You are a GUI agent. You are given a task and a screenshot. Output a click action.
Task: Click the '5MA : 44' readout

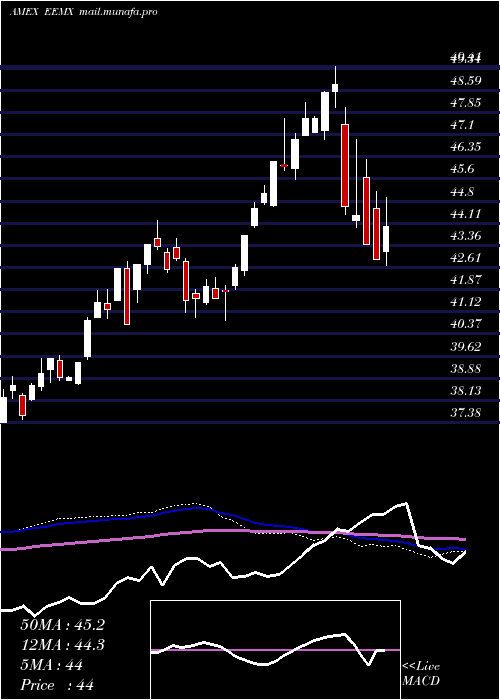[x=52, y=665]
